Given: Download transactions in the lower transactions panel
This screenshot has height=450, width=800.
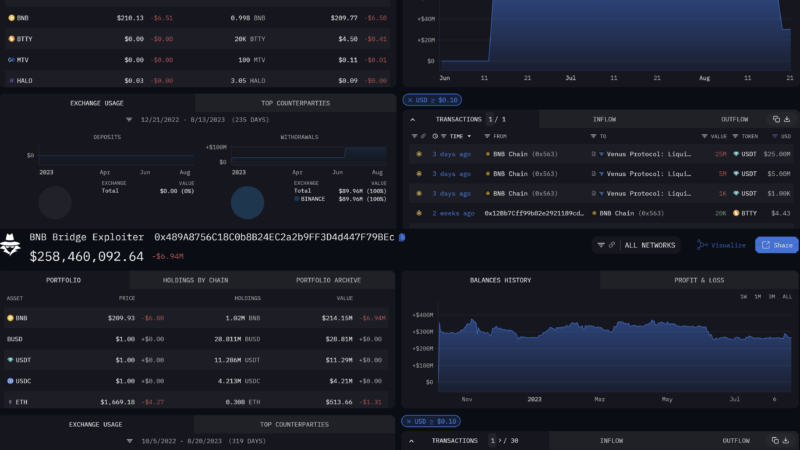Looking at the screenshot, I should pos(786,441).
